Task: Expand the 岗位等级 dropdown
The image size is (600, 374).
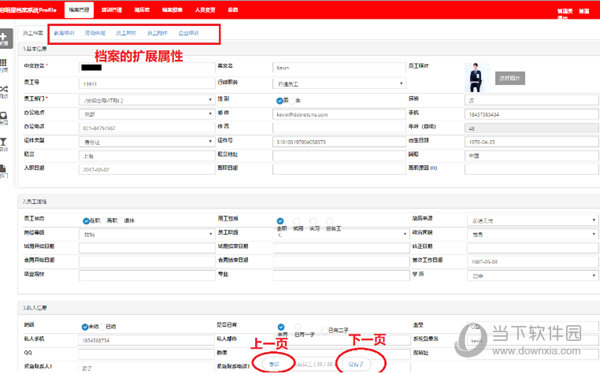Action: [x=147, y=234]
